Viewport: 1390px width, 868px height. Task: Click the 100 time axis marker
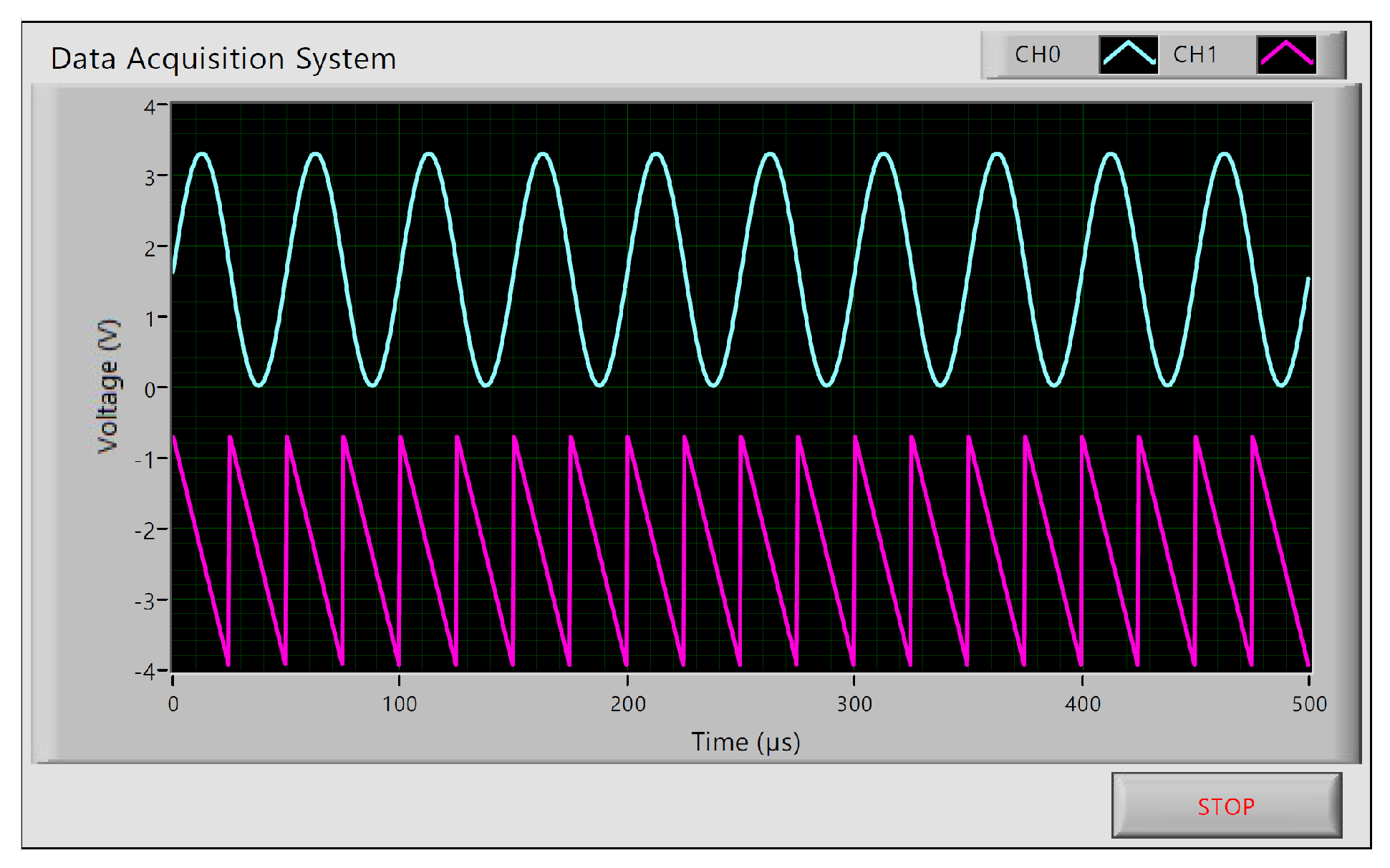(400, 705)
